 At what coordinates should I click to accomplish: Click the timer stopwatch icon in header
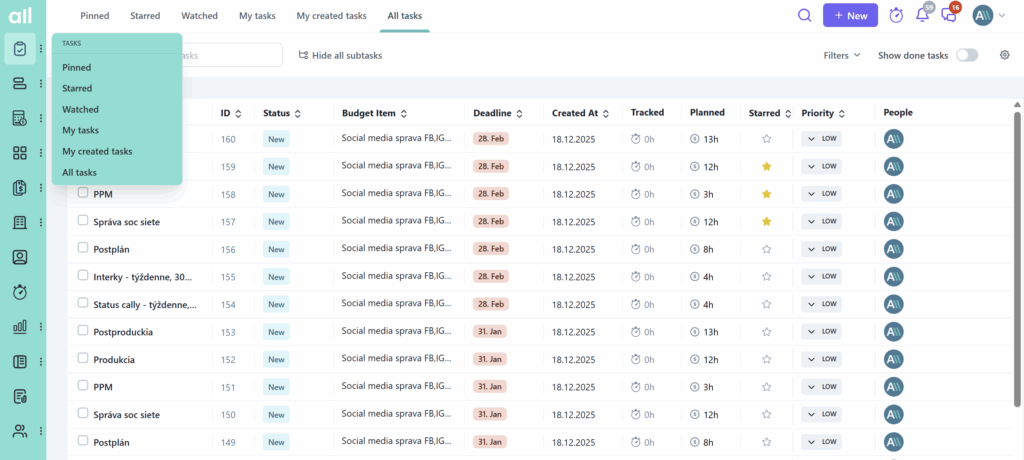(x=896, y=16)
